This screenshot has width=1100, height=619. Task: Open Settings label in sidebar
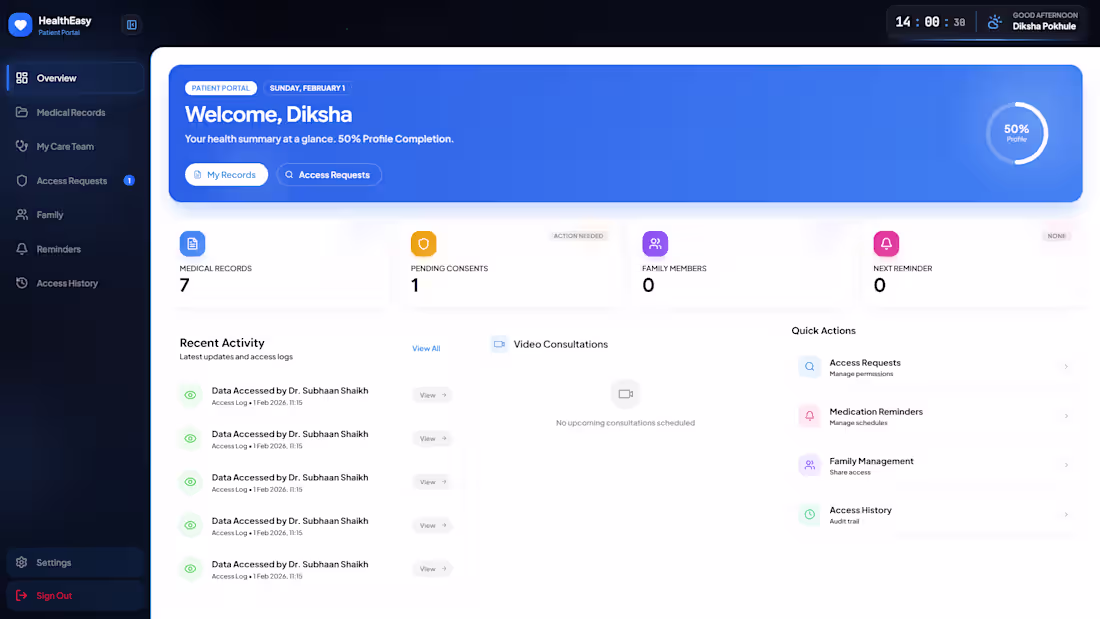coord(53,563)
